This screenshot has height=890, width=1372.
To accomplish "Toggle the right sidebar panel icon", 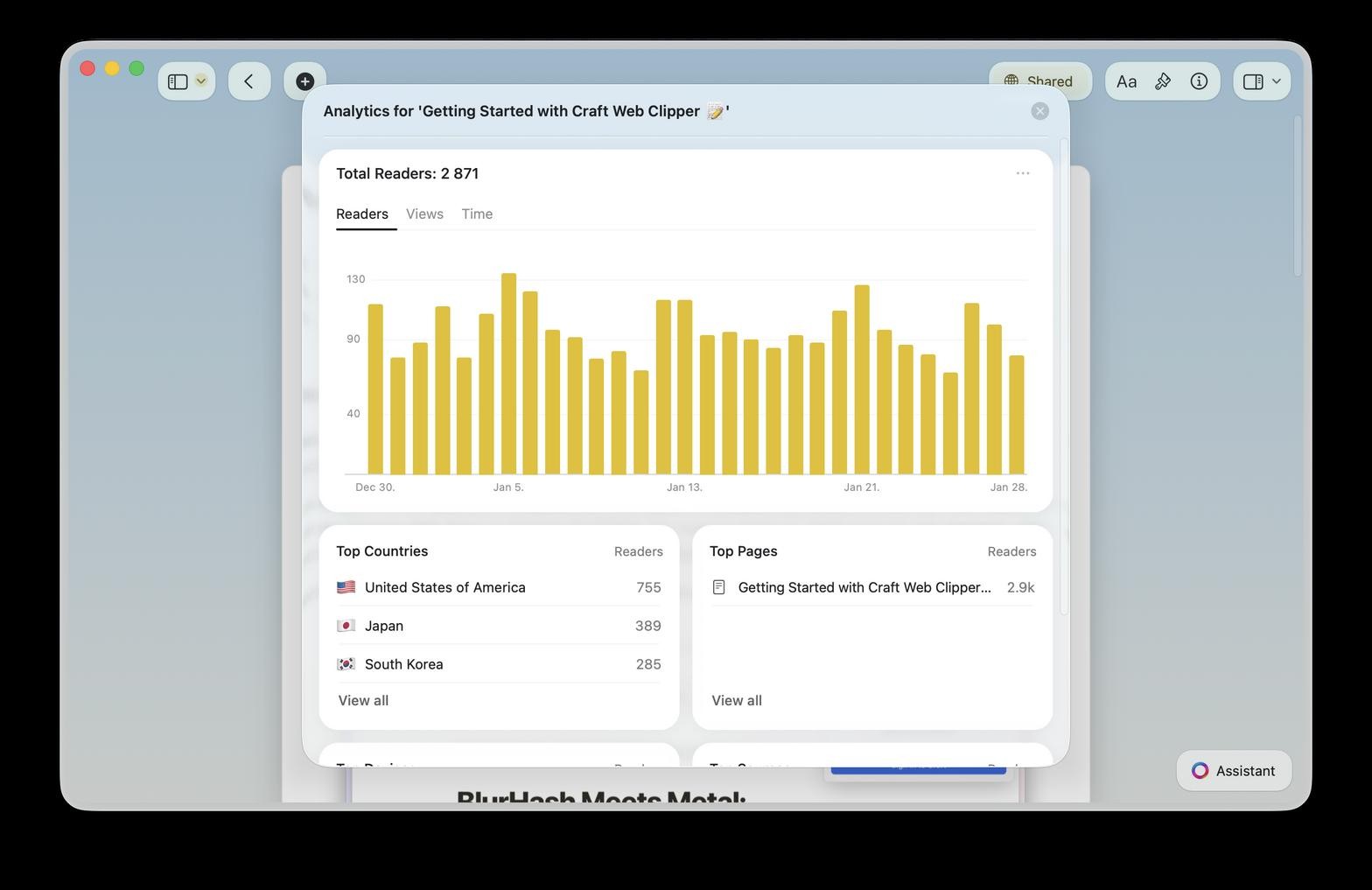I will tap(1252, 81).
